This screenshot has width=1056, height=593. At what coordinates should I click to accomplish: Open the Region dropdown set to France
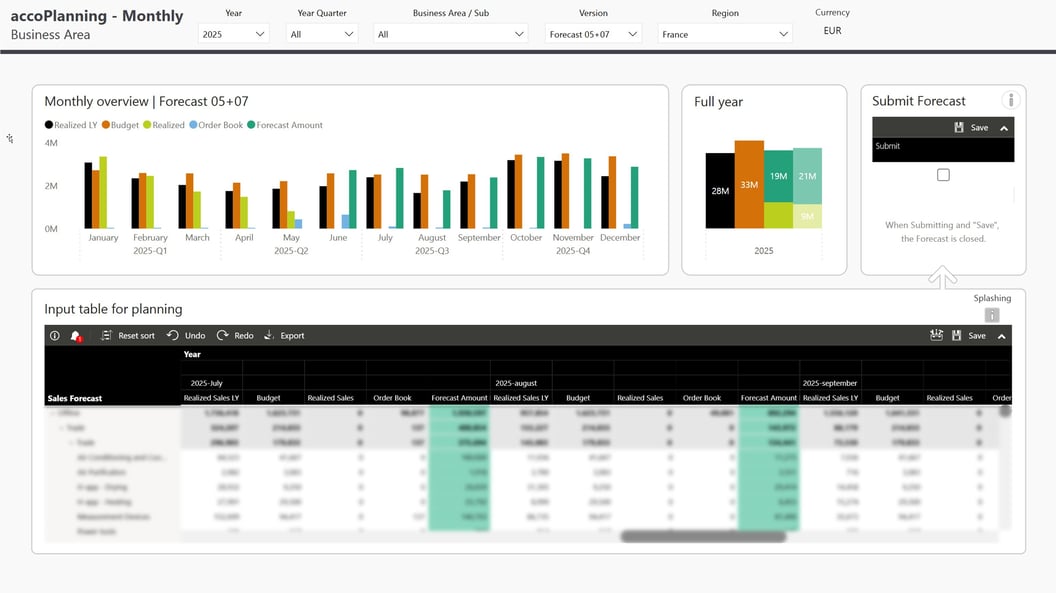pyautogui.click(x=725, y=33)
